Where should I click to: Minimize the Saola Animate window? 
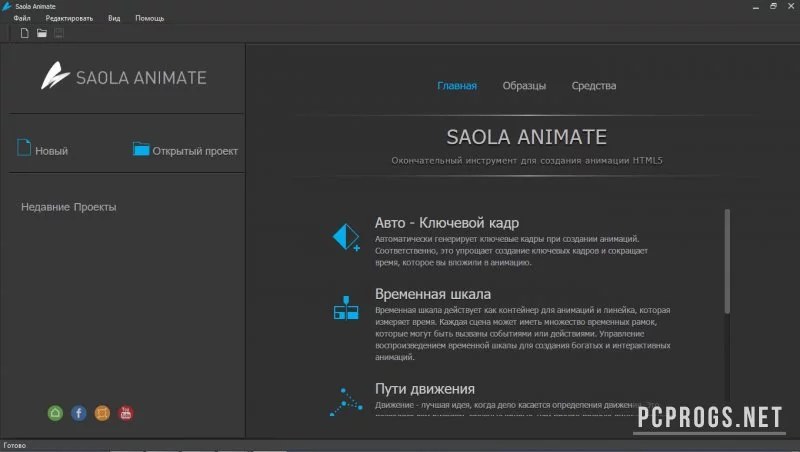click(x=756, y=6)
